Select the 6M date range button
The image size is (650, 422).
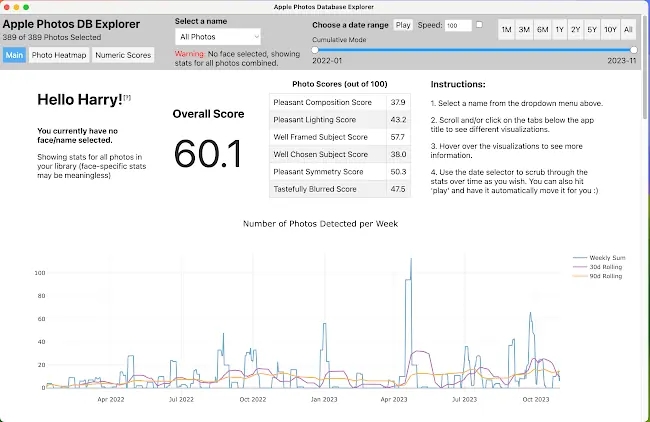coord(542,30)
